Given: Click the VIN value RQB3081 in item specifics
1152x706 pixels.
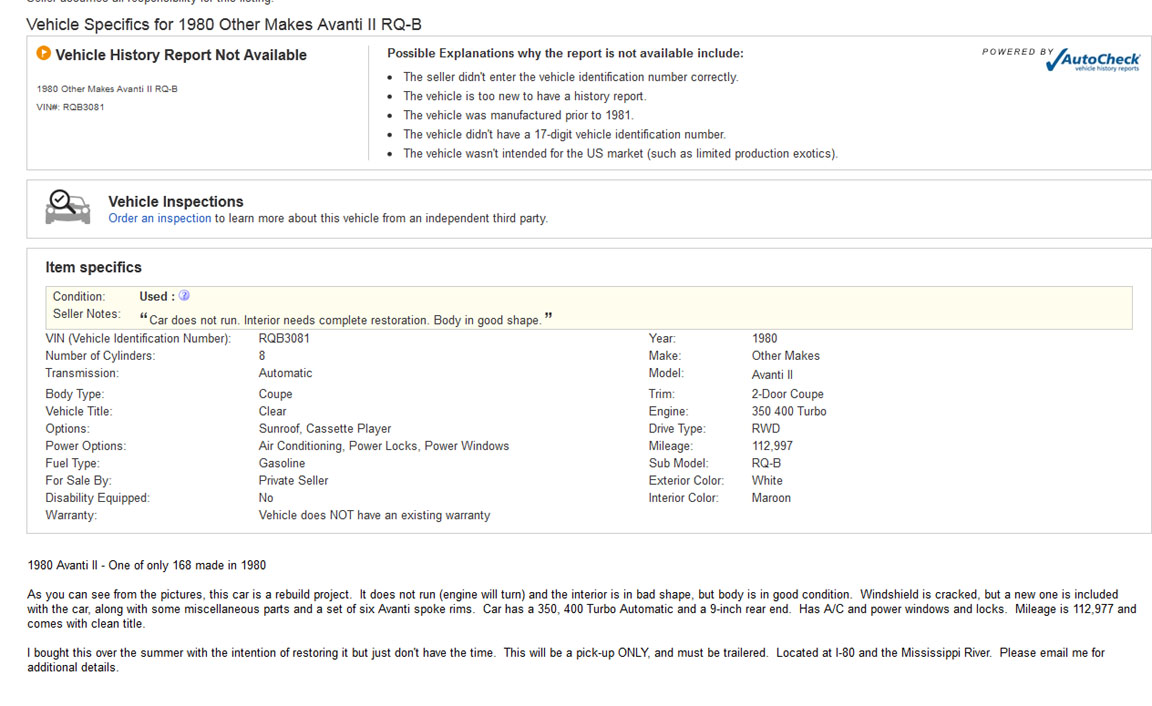Looking at the screenshot, I should click(284, 338).
